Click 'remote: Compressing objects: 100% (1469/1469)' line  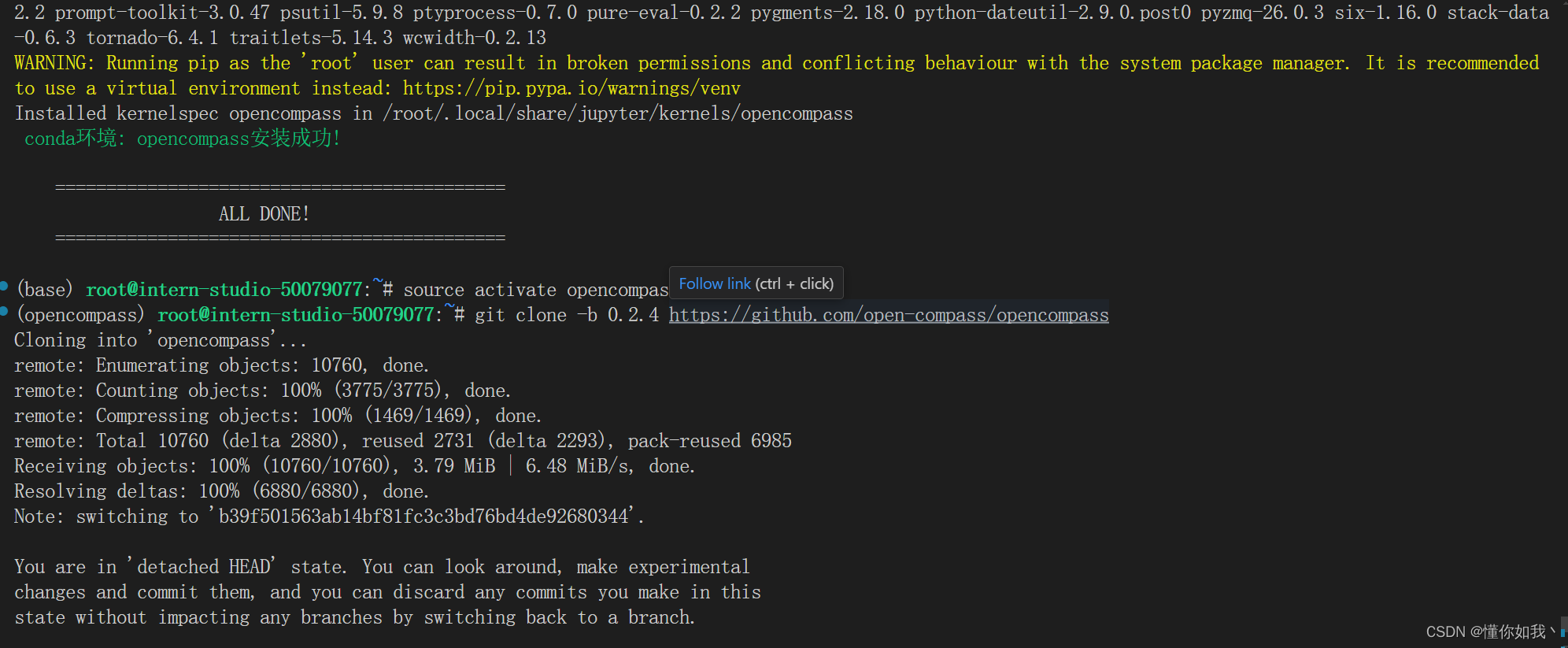click(278, 416)
